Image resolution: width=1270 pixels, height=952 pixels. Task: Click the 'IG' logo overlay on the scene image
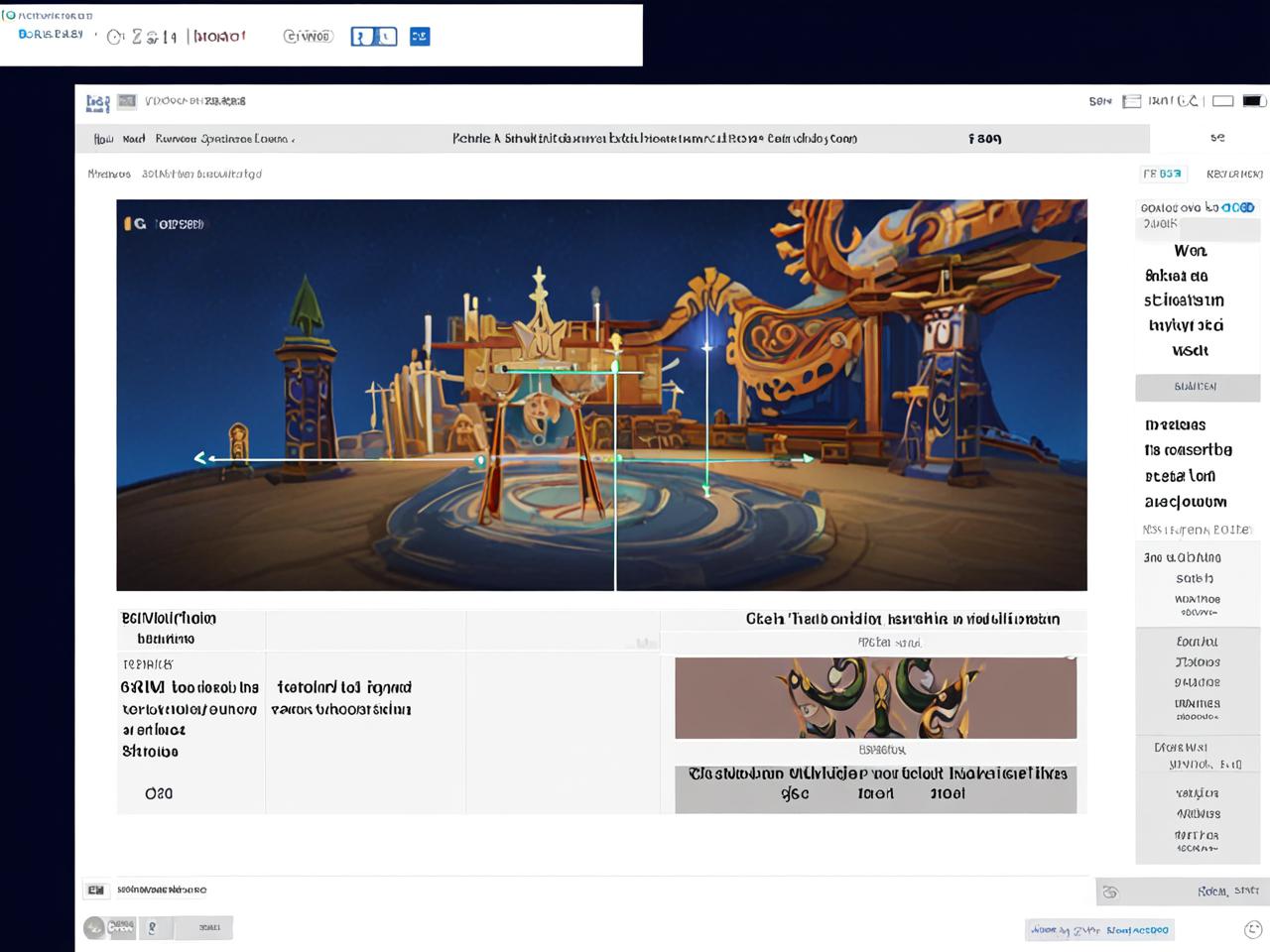(x=135, y=224)
